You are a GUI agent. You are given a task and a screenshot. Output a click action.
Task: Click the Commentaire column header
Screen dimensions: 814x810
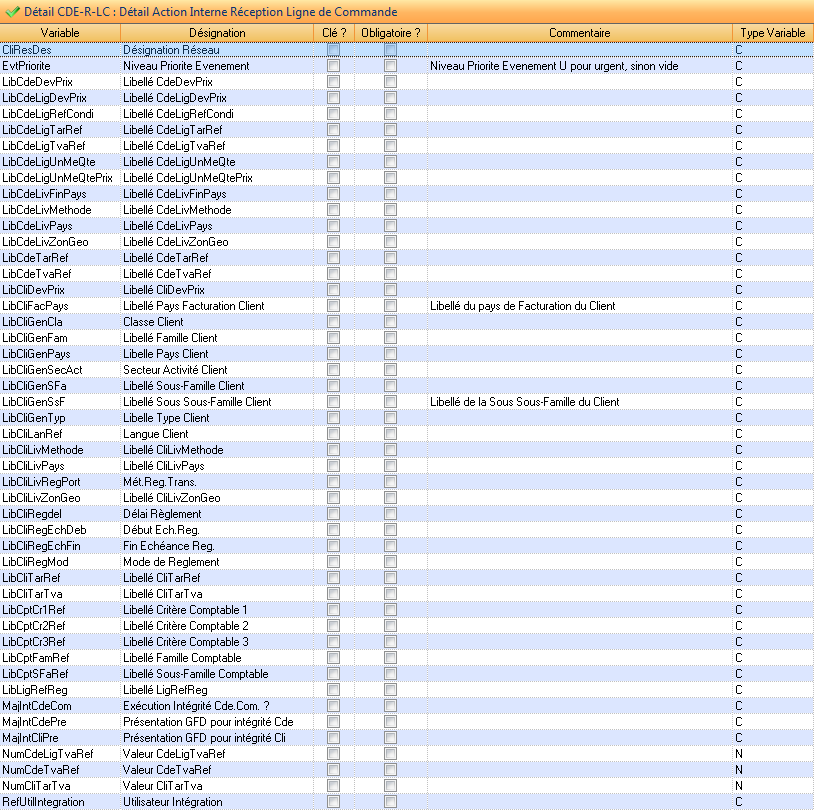579,33
